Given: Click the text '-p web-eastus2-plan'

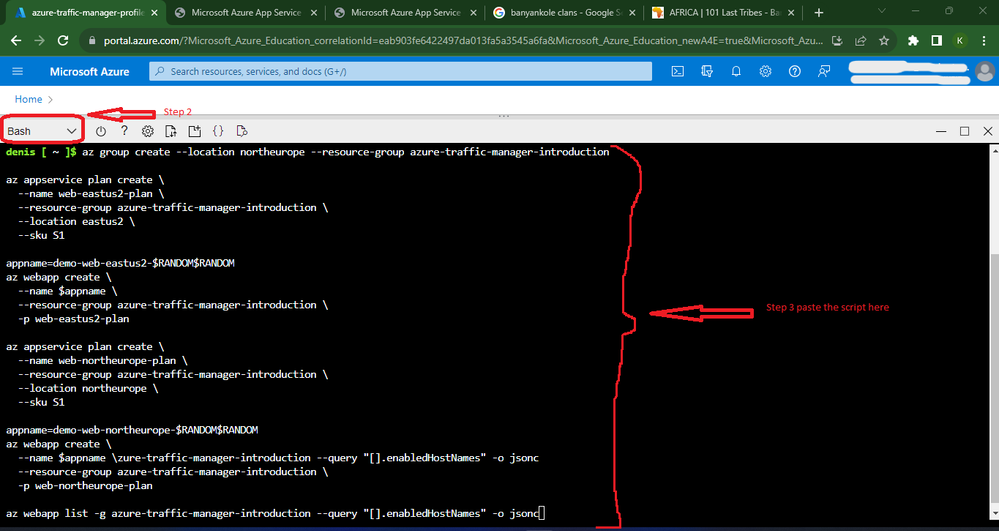Looking at the screenshot, I should coord(74,318).
